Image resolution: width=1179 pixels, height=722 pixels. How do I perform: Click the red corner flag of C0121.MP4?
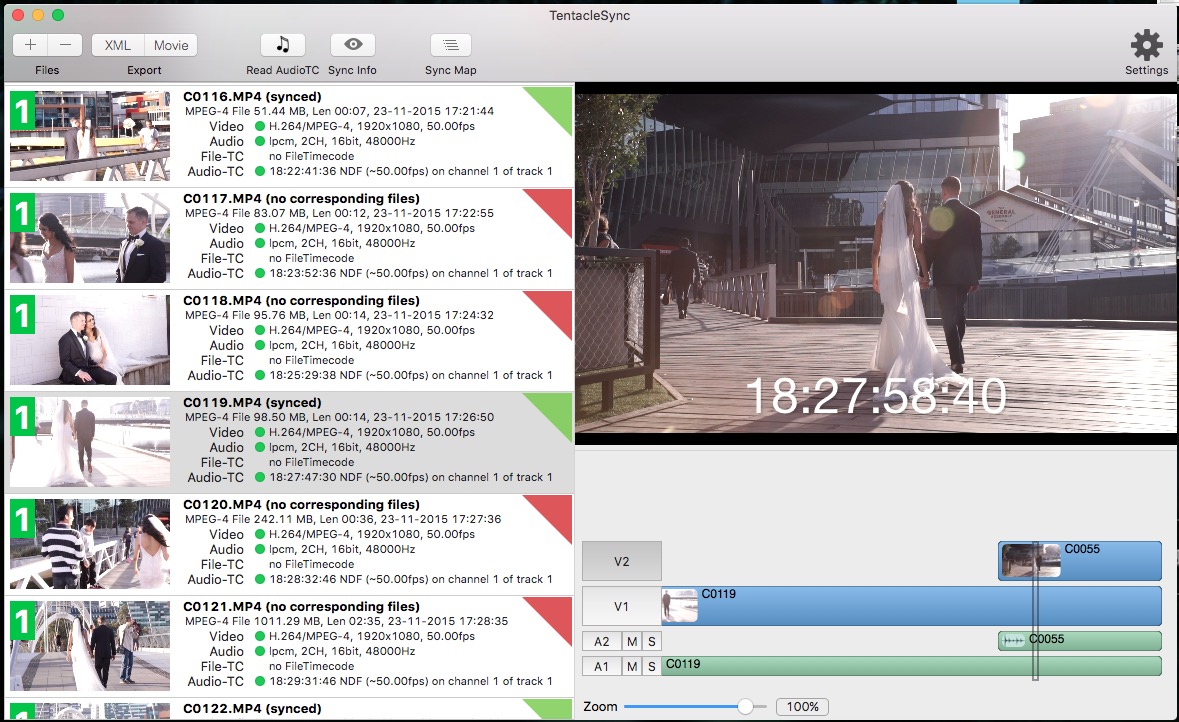[556, 614]
